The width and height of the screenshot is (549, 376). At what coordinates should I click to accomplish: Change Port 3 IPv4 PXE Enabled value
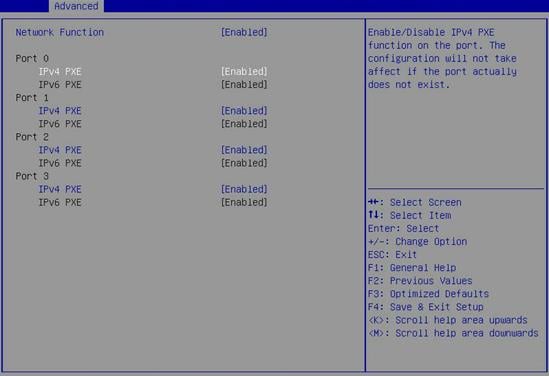(244, 189)
